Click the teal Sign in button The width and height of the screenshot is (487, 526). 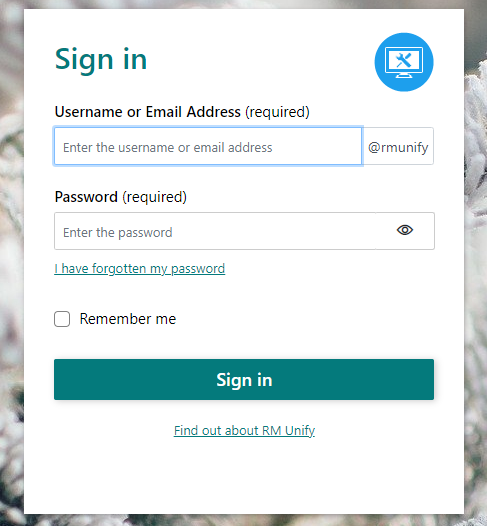pos(244,379)
